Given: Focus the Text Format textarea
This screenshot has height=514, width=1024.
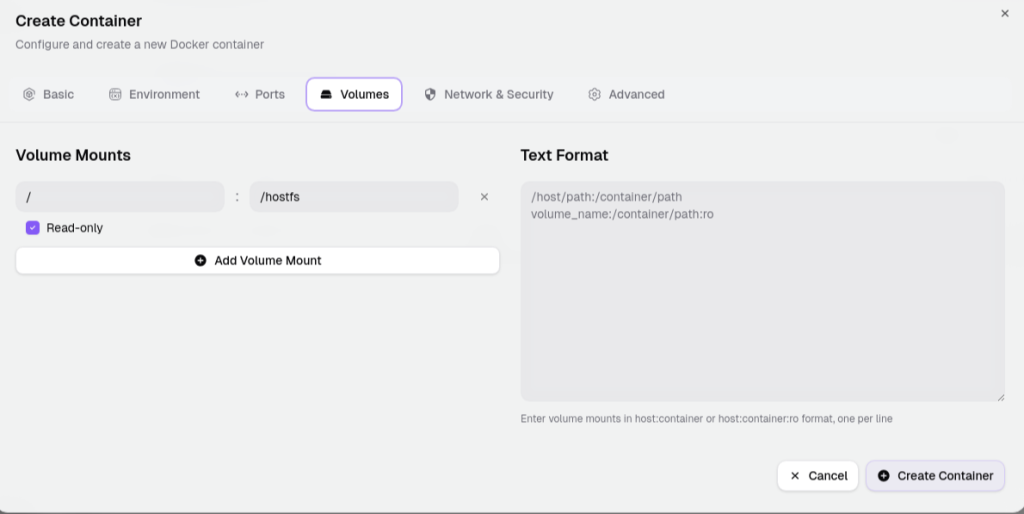Looking at the screenshot, I should pyautogui.click(x=762, y=291).
